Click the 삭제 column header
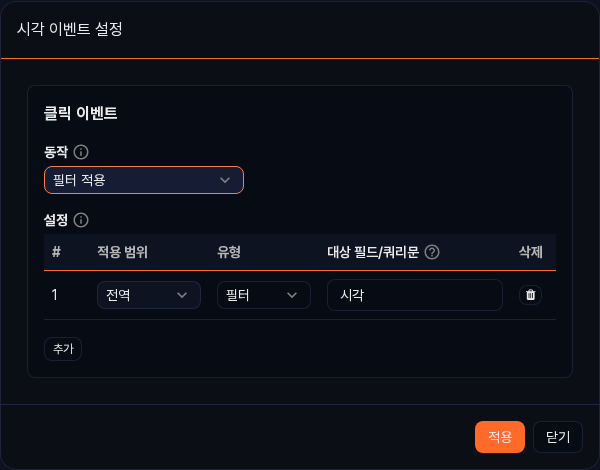Viewport: 600px width, 470px height. [x=530, y=252]
